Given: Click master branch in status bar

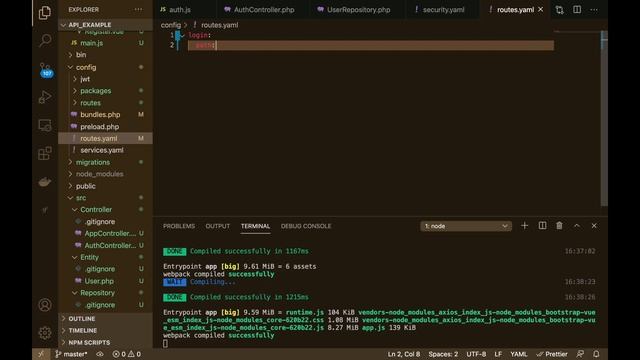Looking at the screenshot, I should pyautogui.click(x=71, y=354).
